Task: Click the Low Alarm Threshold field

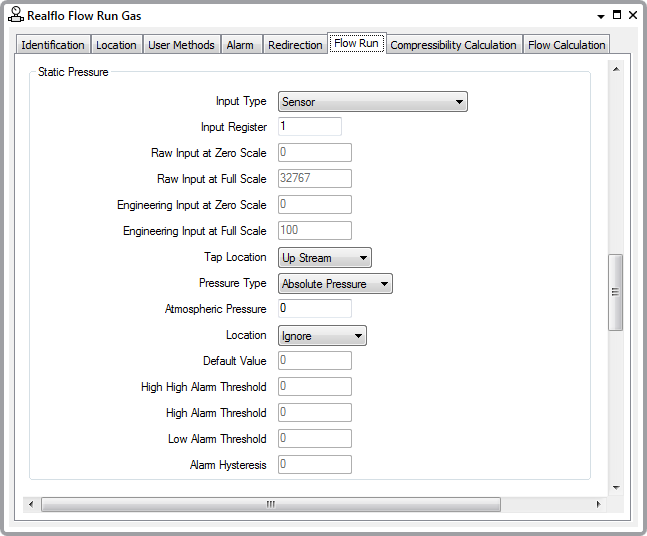Action: (315, 438)
